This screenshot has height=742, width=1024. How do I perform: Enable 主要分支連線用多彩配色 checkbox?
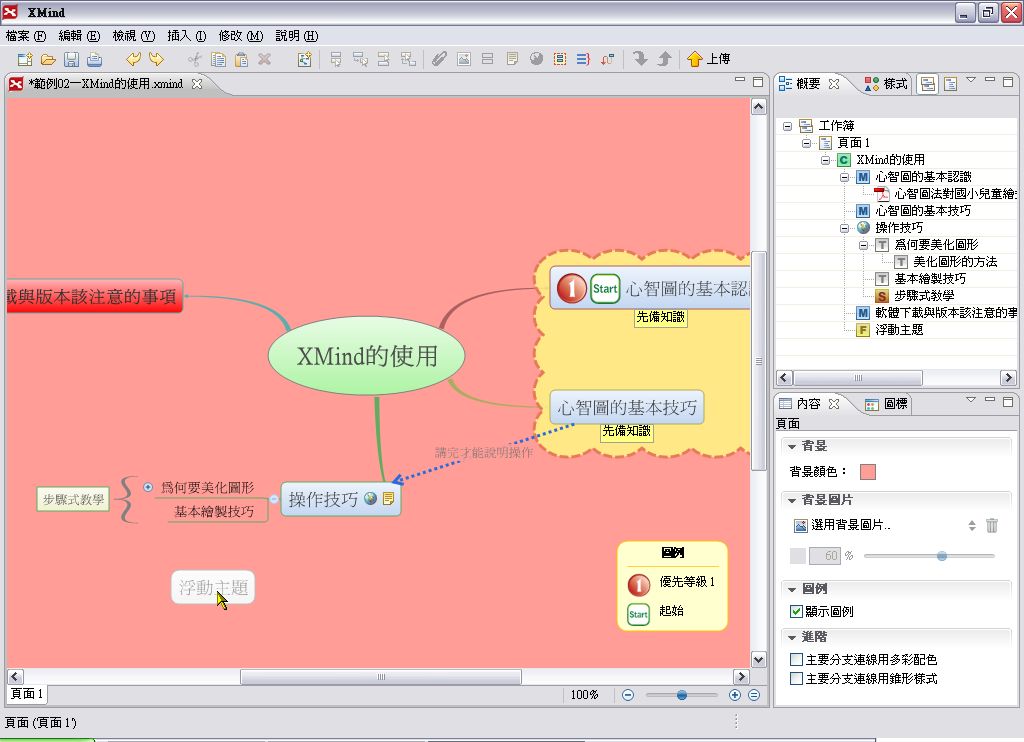(796, 660)
